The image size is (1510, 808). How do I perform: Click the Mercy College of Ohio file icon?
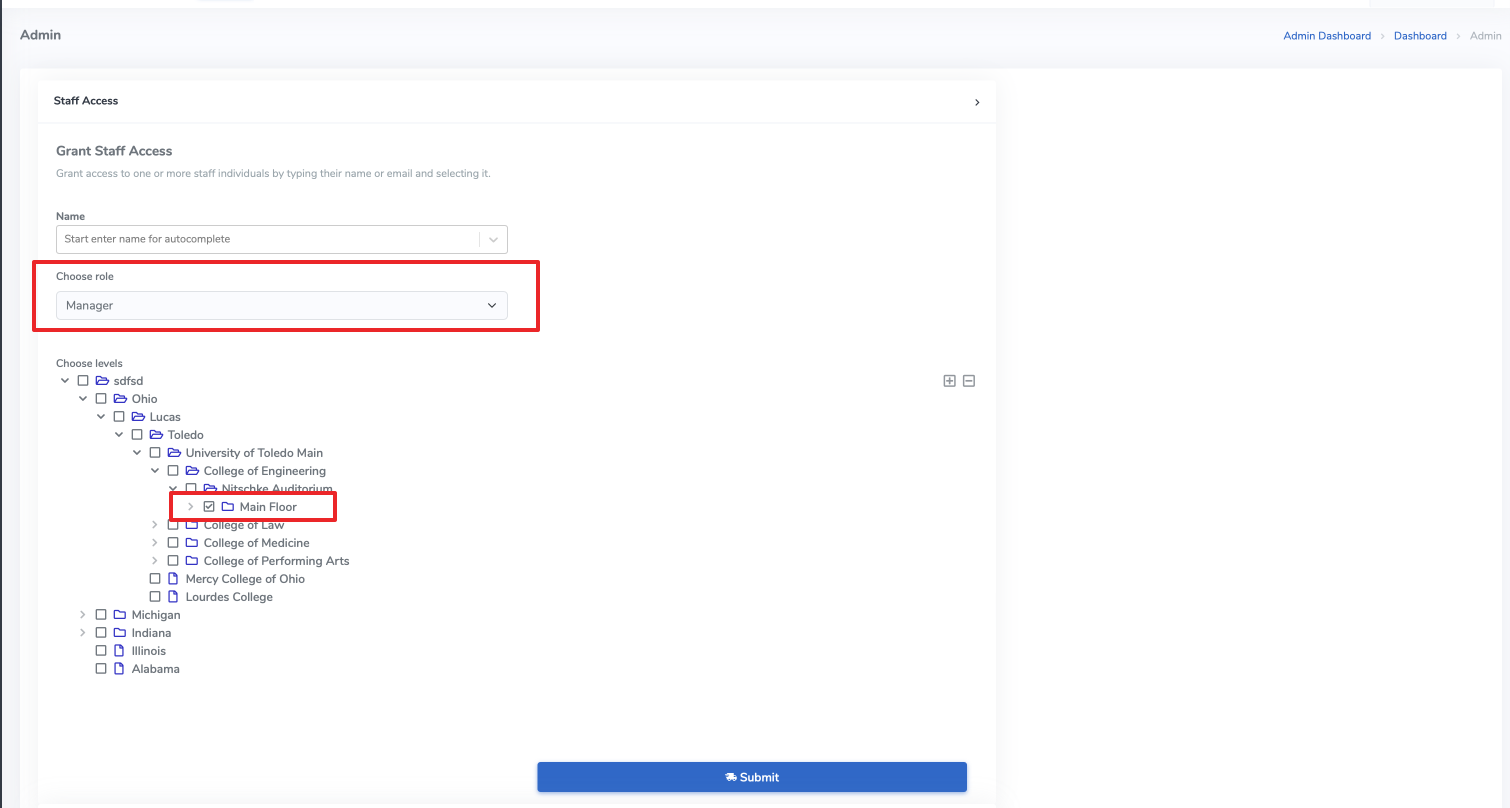173,579
